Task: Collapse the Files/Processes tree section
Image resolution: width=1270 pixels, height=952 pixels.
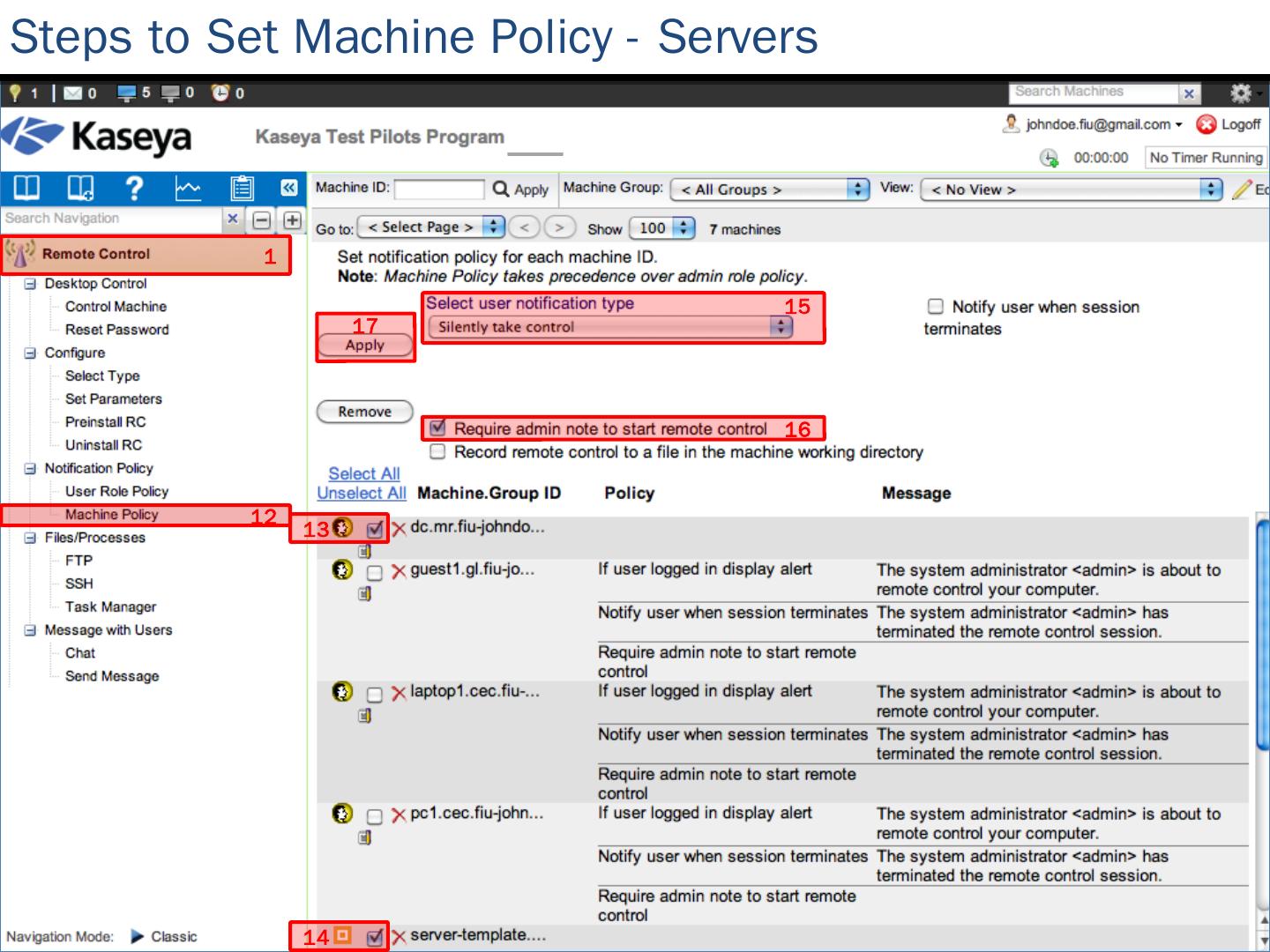Action: (x=30, y=538)
